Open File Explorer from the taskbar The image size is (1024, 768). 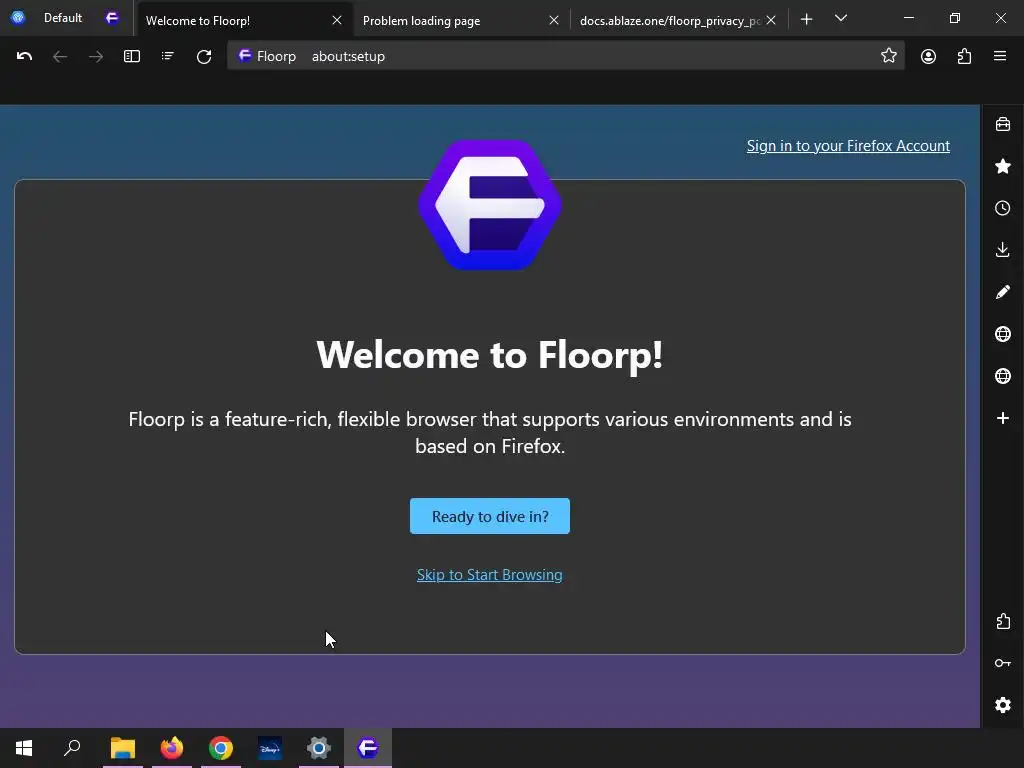coord(123,748)
